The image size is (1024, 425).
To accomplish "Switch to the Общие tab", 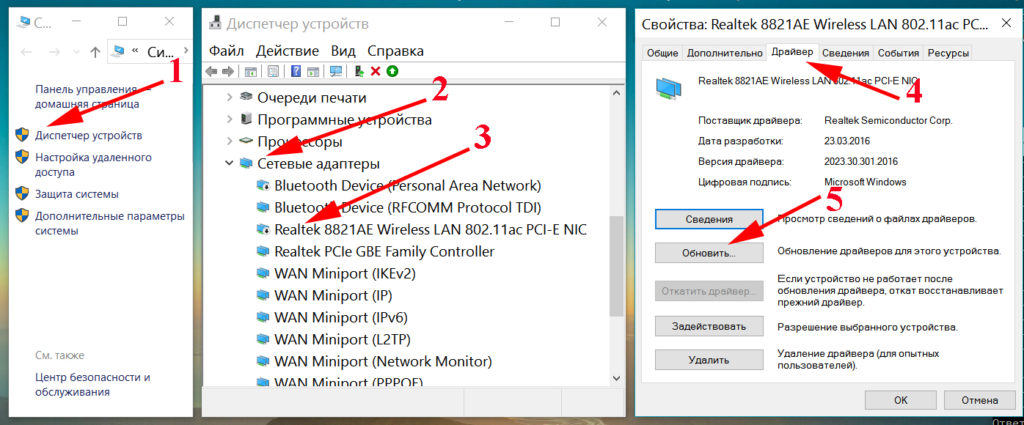I will click(662, 54).
